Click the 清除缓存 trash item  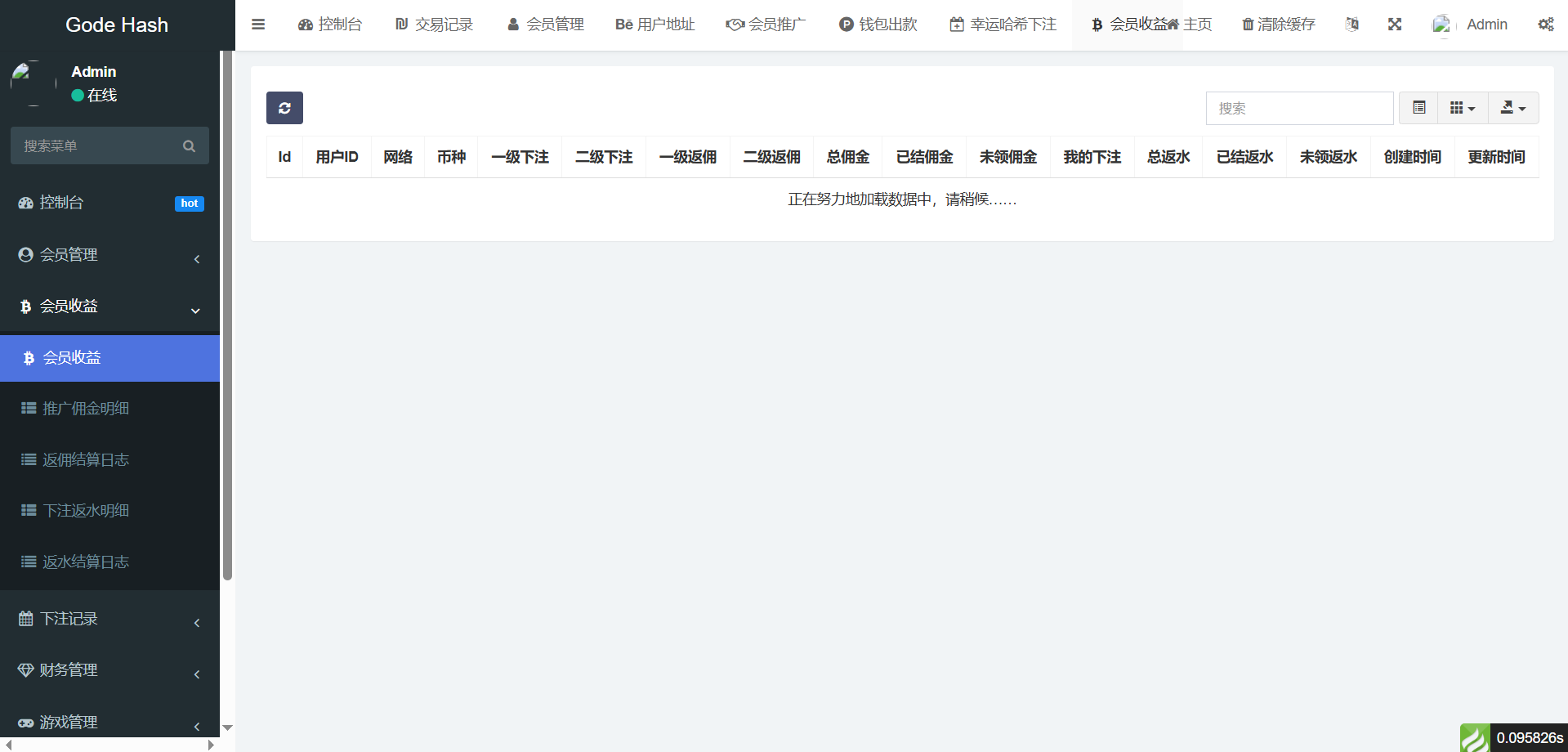point(1279,25)
